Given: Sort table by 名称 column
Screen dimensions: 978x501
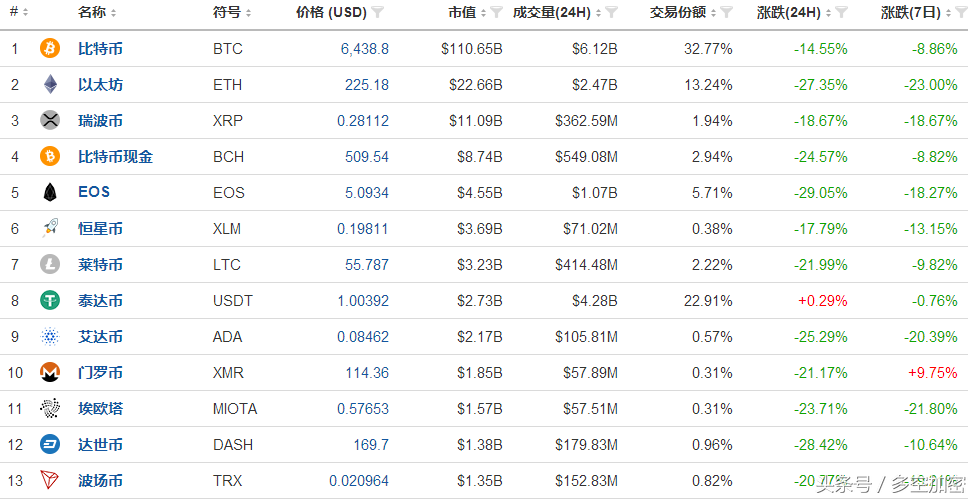Looking at the screenshot, I should click(x=113, y=12).
